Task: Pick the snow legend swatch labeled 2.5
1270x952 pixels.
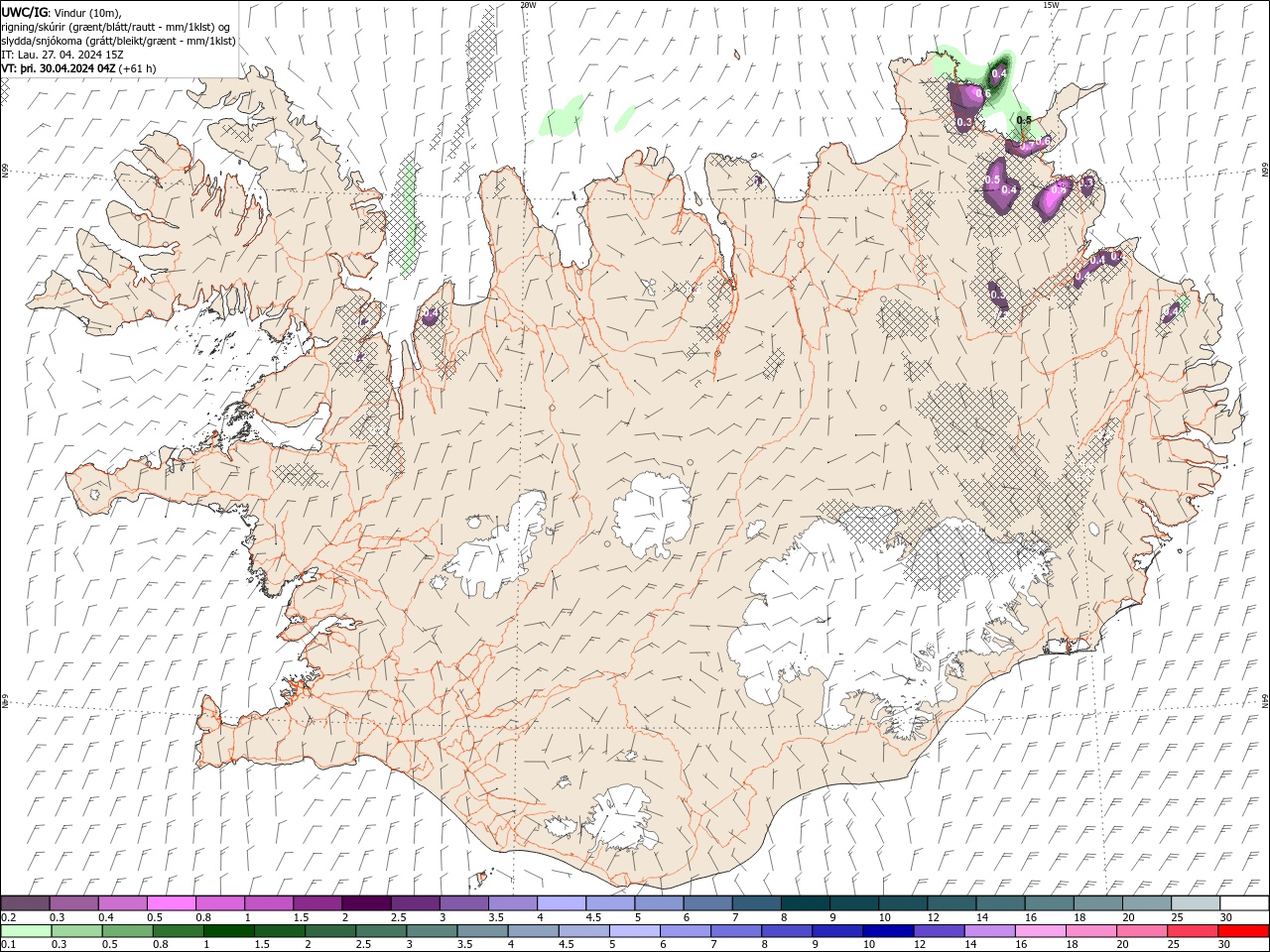Action: [415, 903]
